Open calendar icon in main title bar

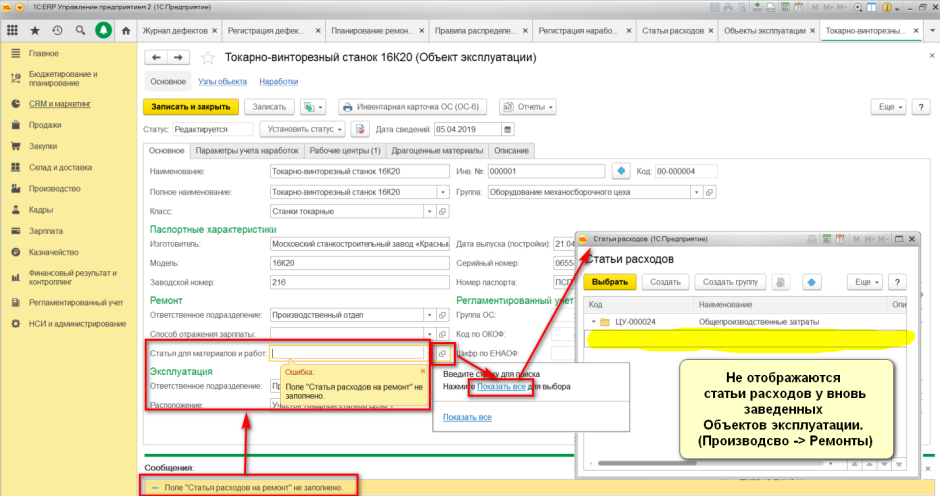[x=799, y=7]
